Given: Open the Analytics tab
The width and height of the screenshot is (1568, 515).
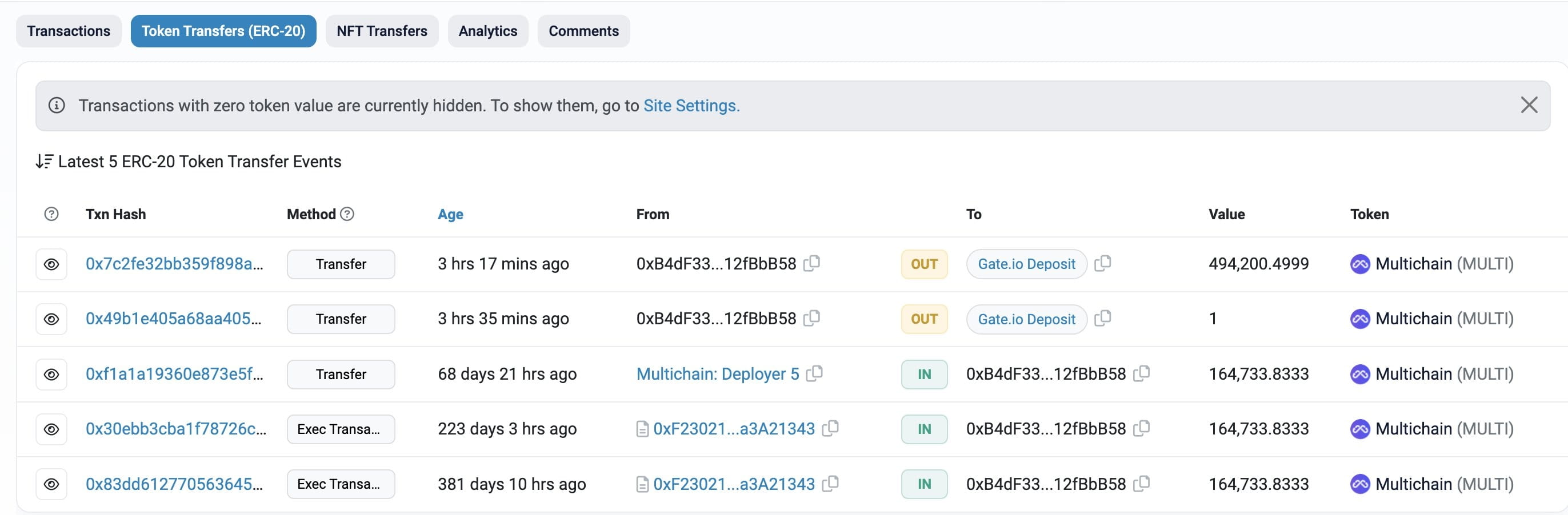Looking at the screenshot, I should tap(487, 31).
